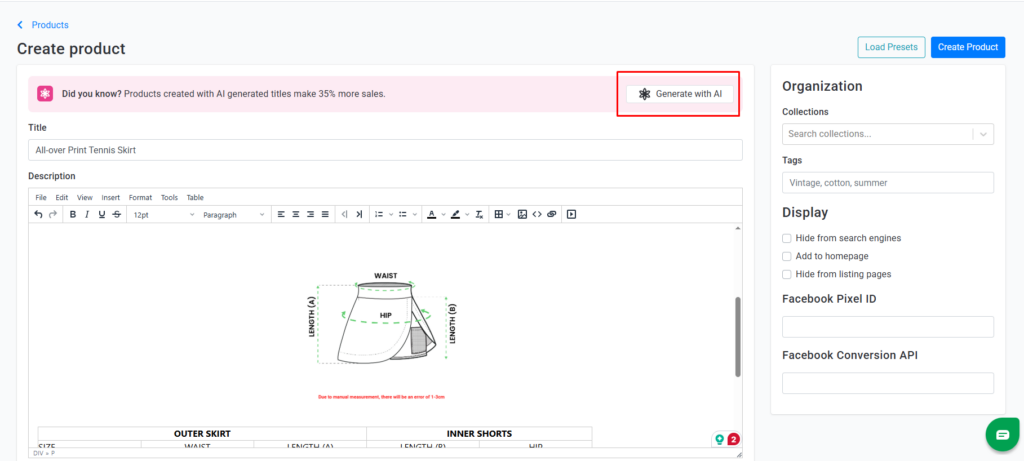The height and width of the screenshot is (461, 1024).
Task: Open the source code view icon
Action: (x=537, y=214)
